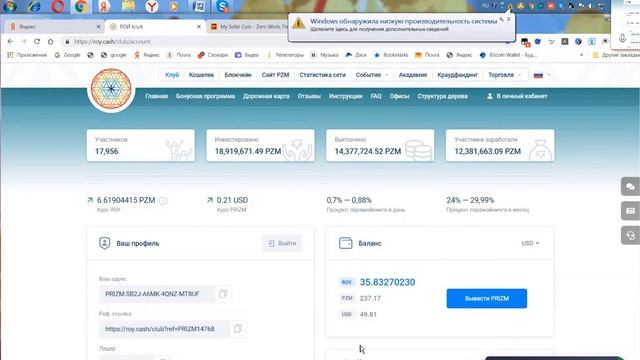This screenshot has width=640, height=360.
Task: Open the Отзывы page
Action: point(309,96)
